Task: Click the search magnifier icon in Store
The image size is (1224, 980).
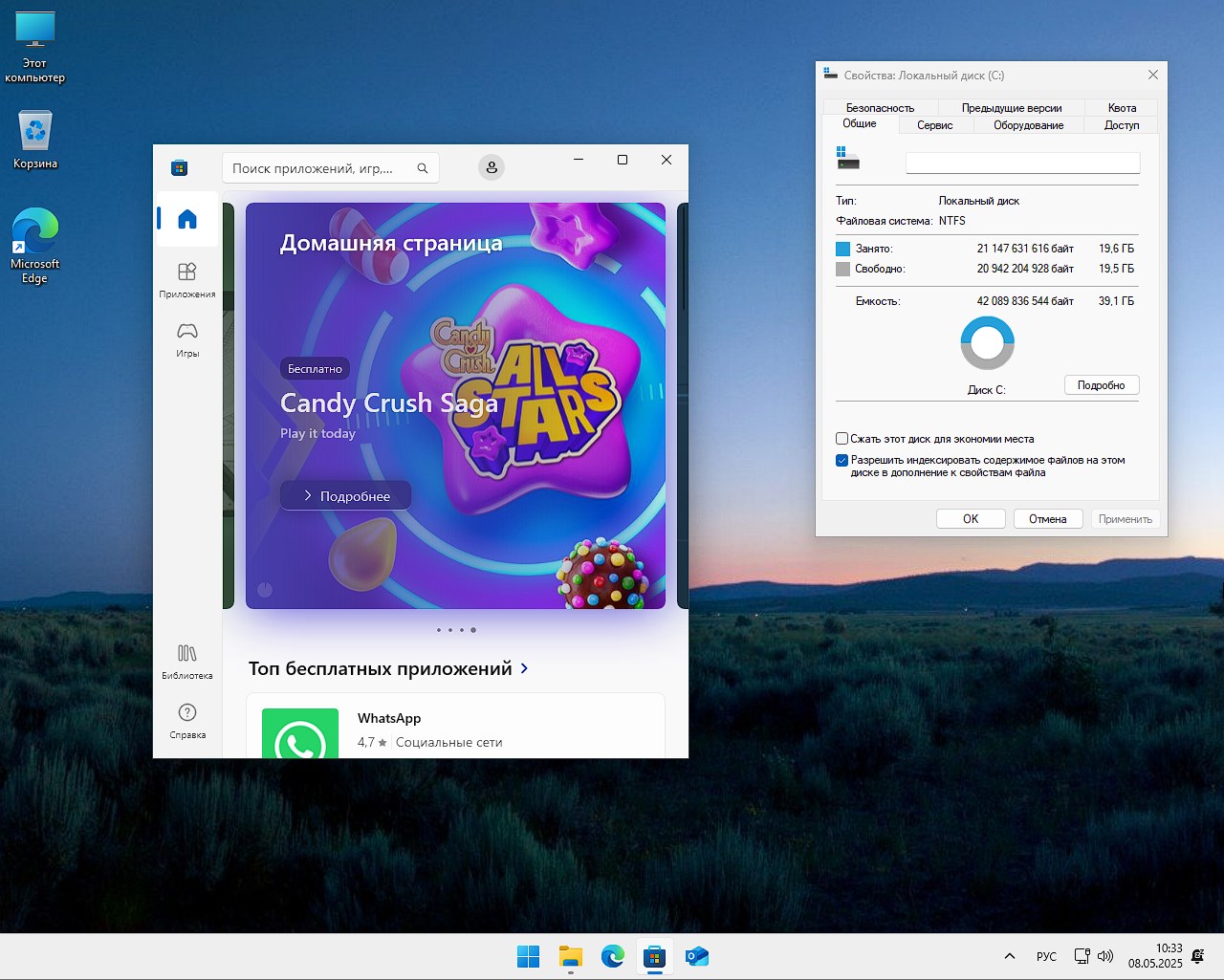Action: coord(423,168)
